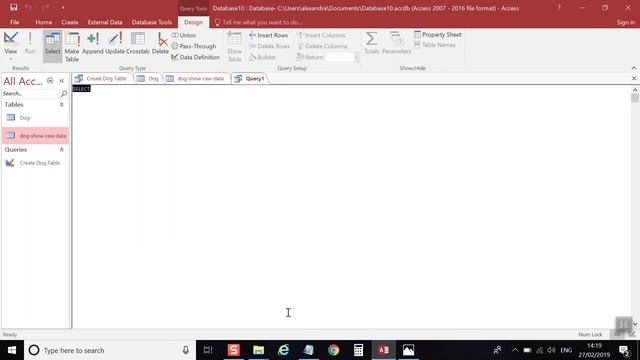Viewport: 640px width, 360px height.
Task: Switch to the Dog document tab
Action: coord(148,78)
